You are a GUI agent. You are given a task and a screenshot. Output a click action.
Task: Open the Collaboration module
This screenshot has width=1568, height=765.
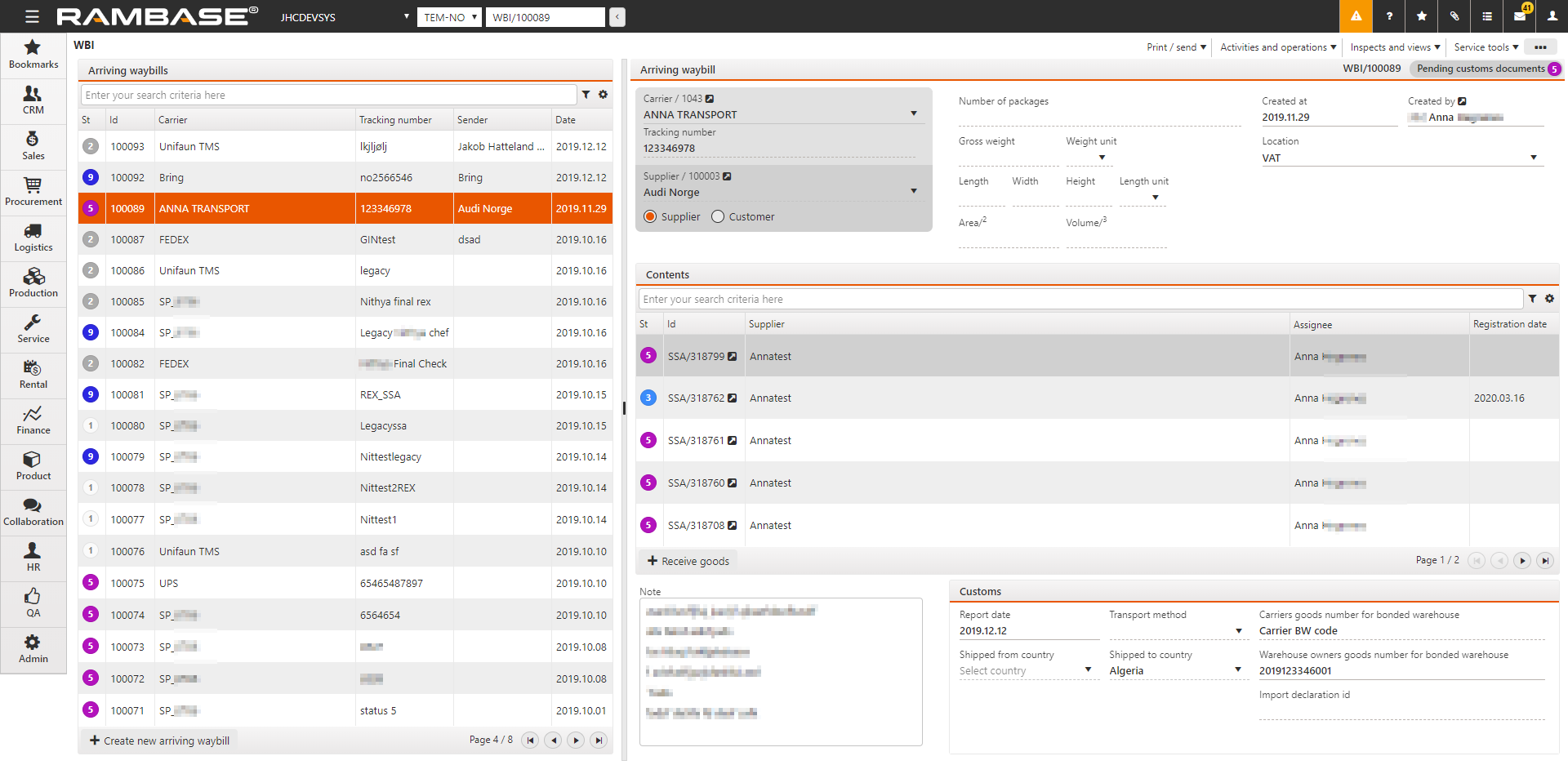(x=33, y=512)
